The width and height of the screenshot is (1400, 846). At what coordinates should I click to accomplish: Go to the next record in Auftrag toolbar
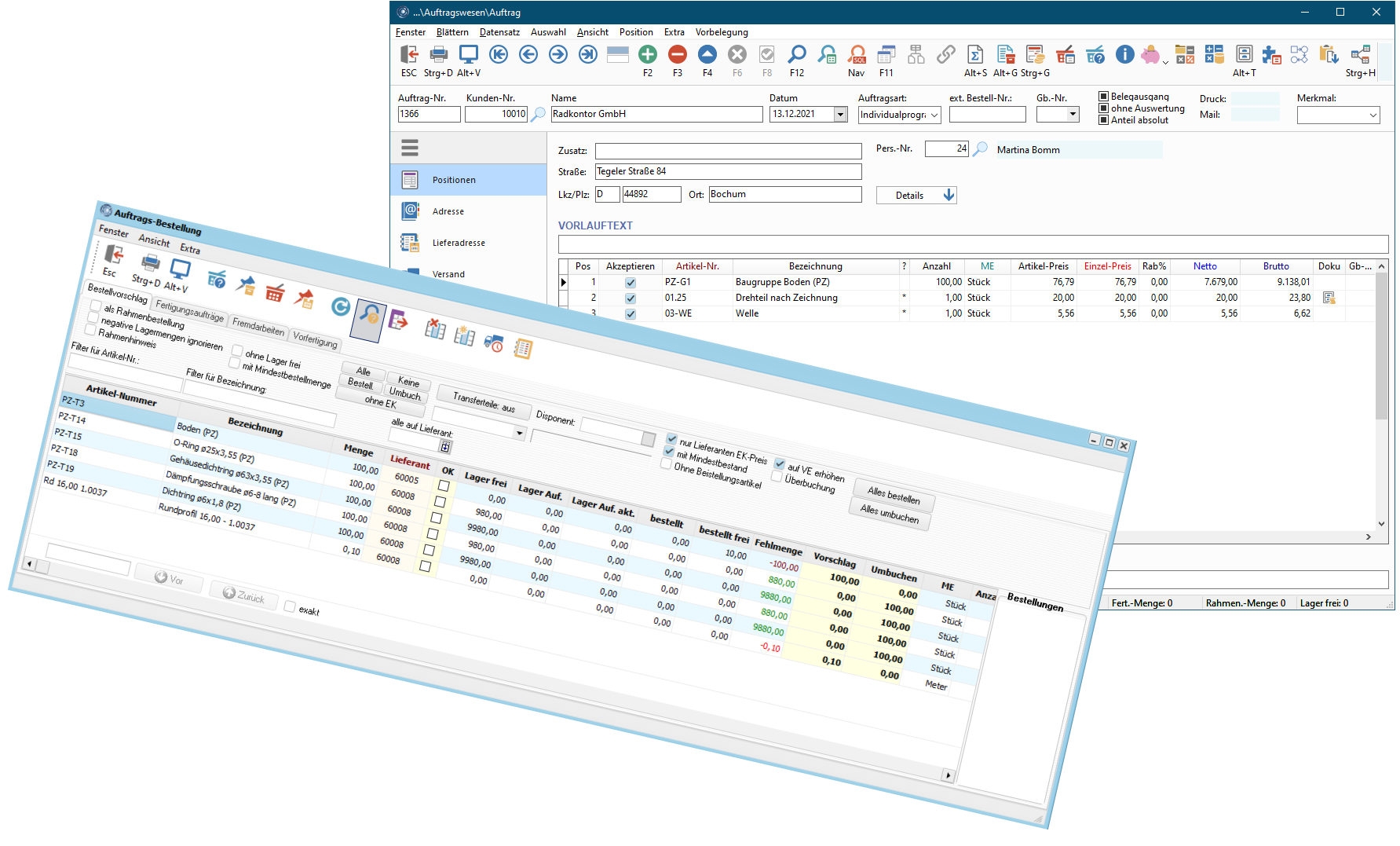coord(558,54)
